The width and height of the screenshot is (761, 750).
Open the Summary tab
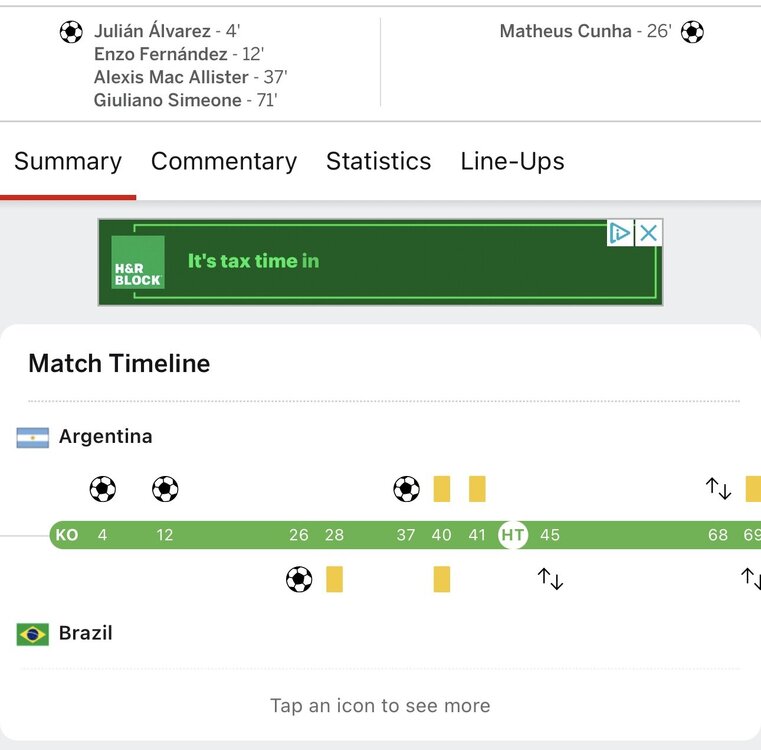coord(68,161)
